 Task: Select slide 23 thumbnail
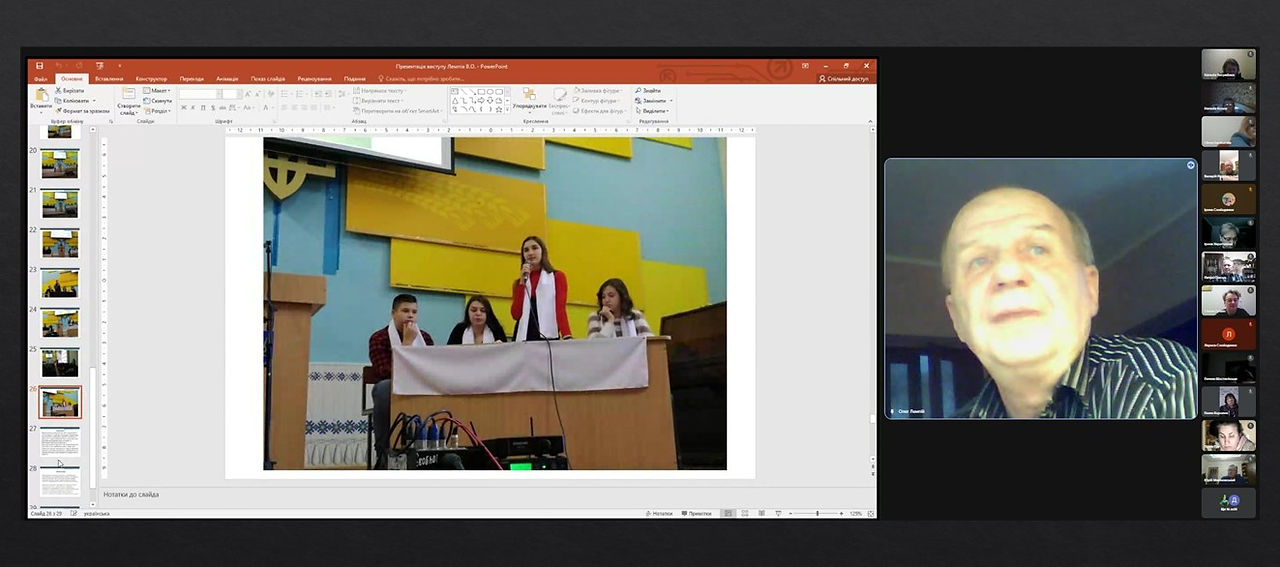[60, 283]
